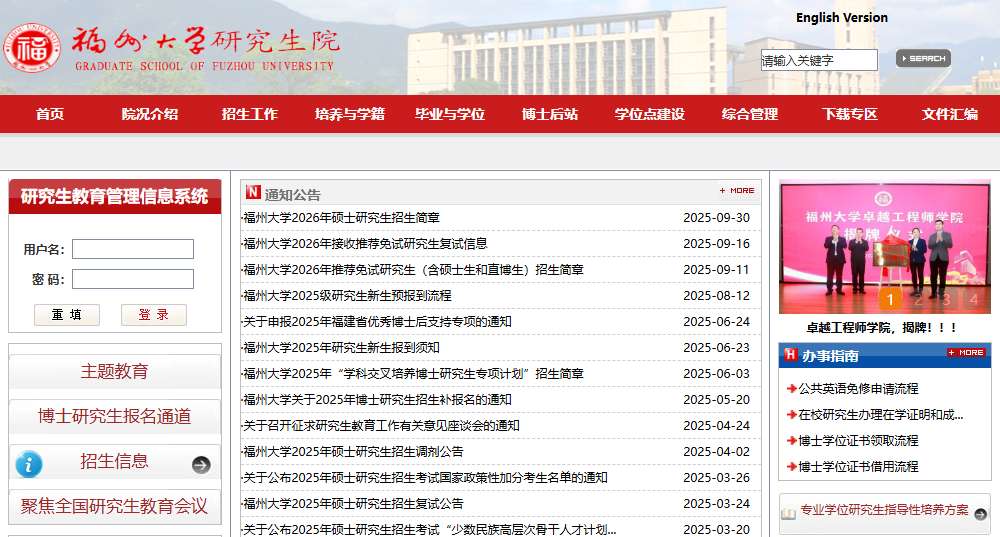Click the red N icon beside 通知公告
This screenshot has width=1000, height=537.
[253, 193]
